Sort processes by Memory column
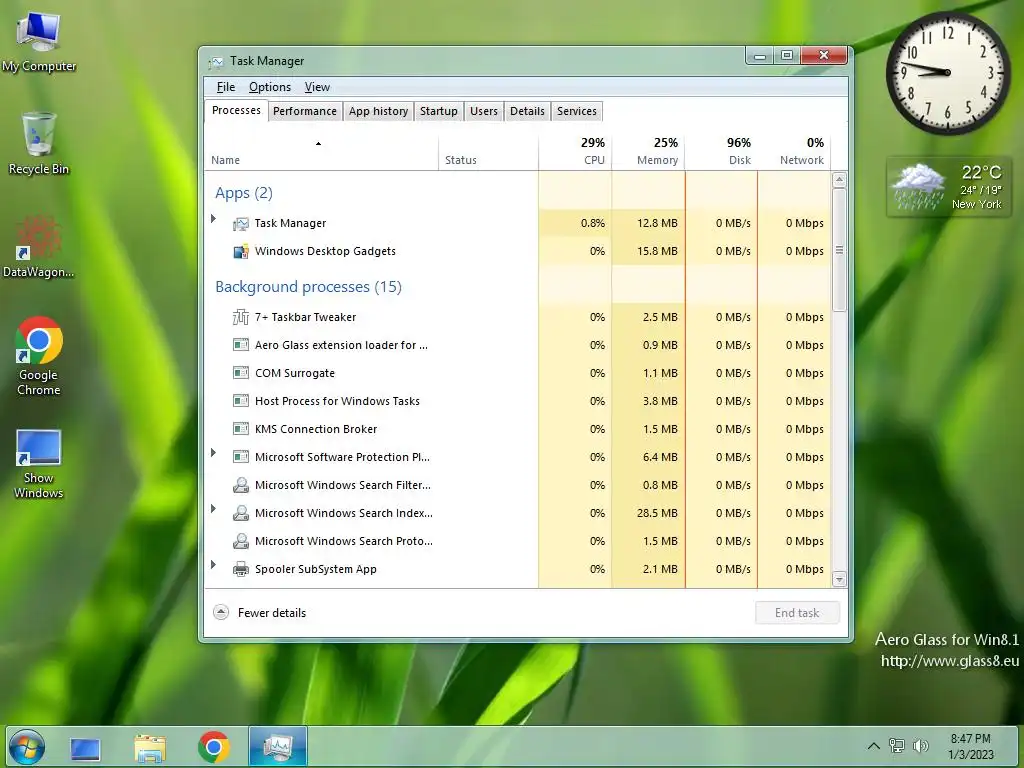The width and height of the screenshot is (1024, 768). coord(648,153)
